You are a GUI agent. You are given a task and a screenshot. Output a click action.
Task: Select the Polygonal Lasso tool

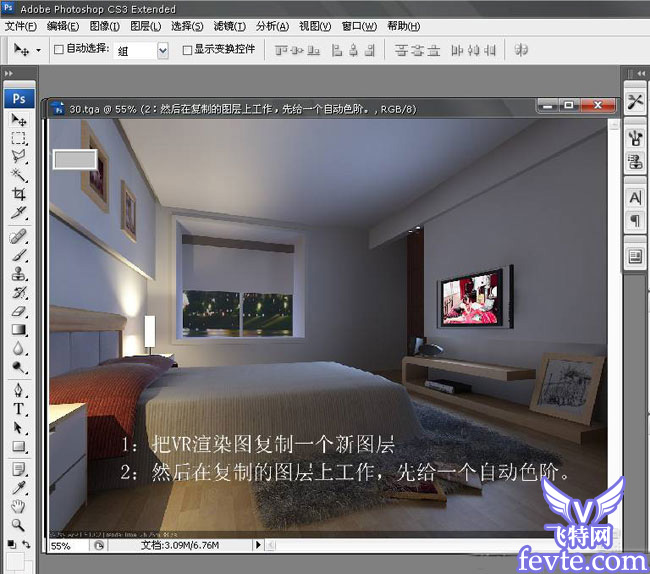(18, 156)
